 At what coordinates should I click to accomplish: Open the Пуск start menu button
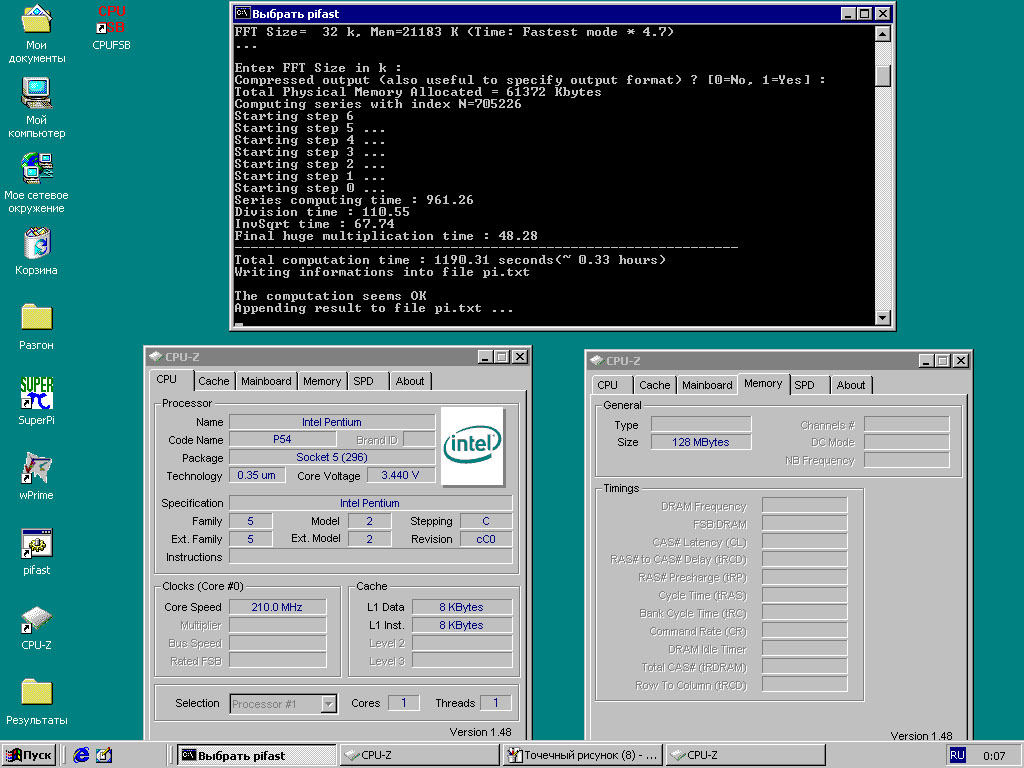tap(29, 755)
